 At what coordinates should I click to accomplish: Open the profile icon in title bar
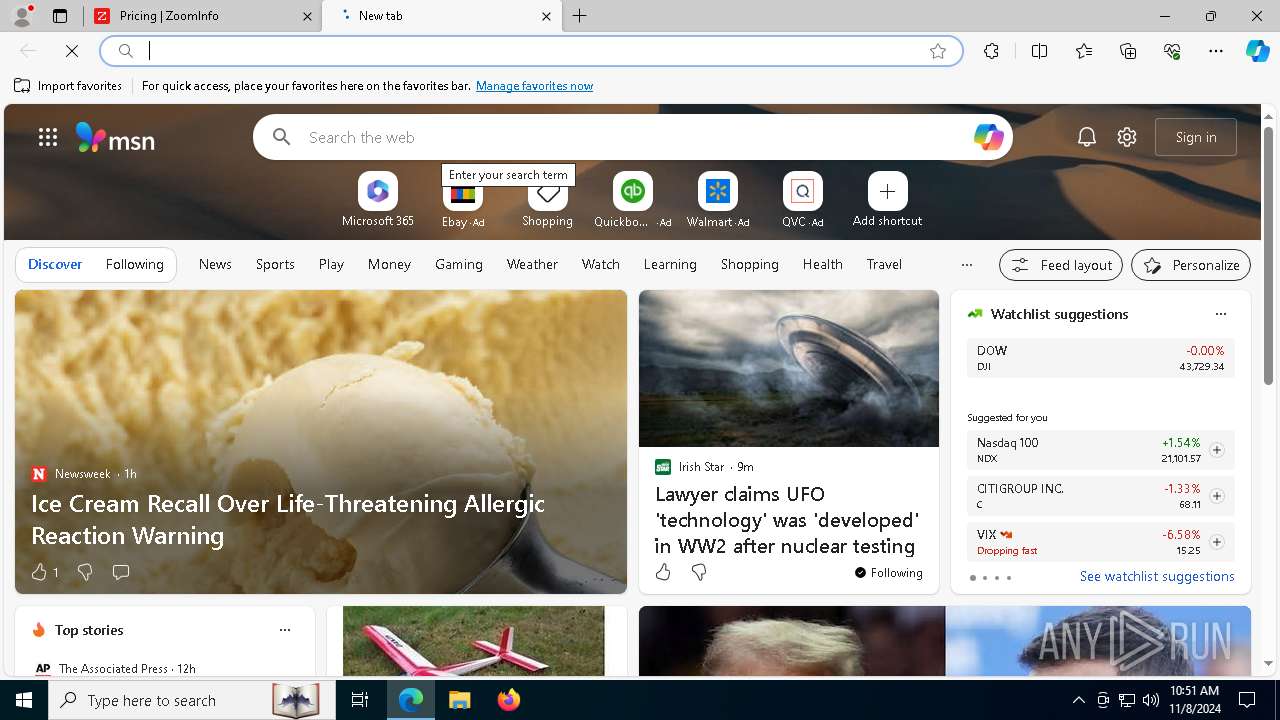click(x=21, y=16)
